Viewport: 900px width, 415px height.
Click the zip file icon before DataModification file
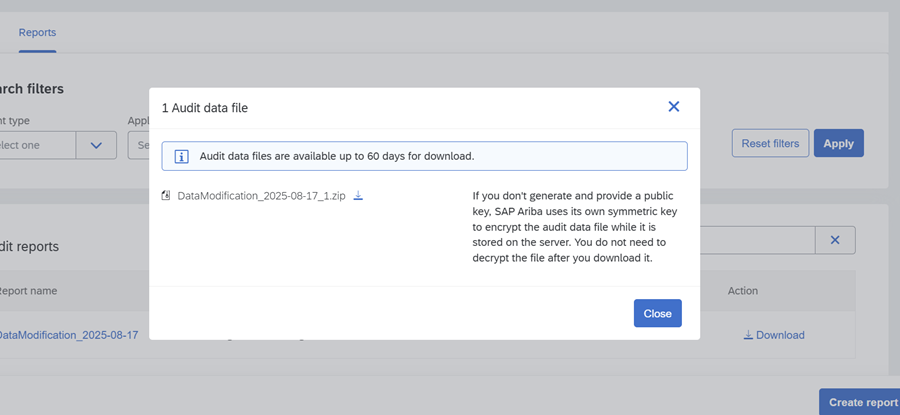pyautogui.click(x=166, y=196)
